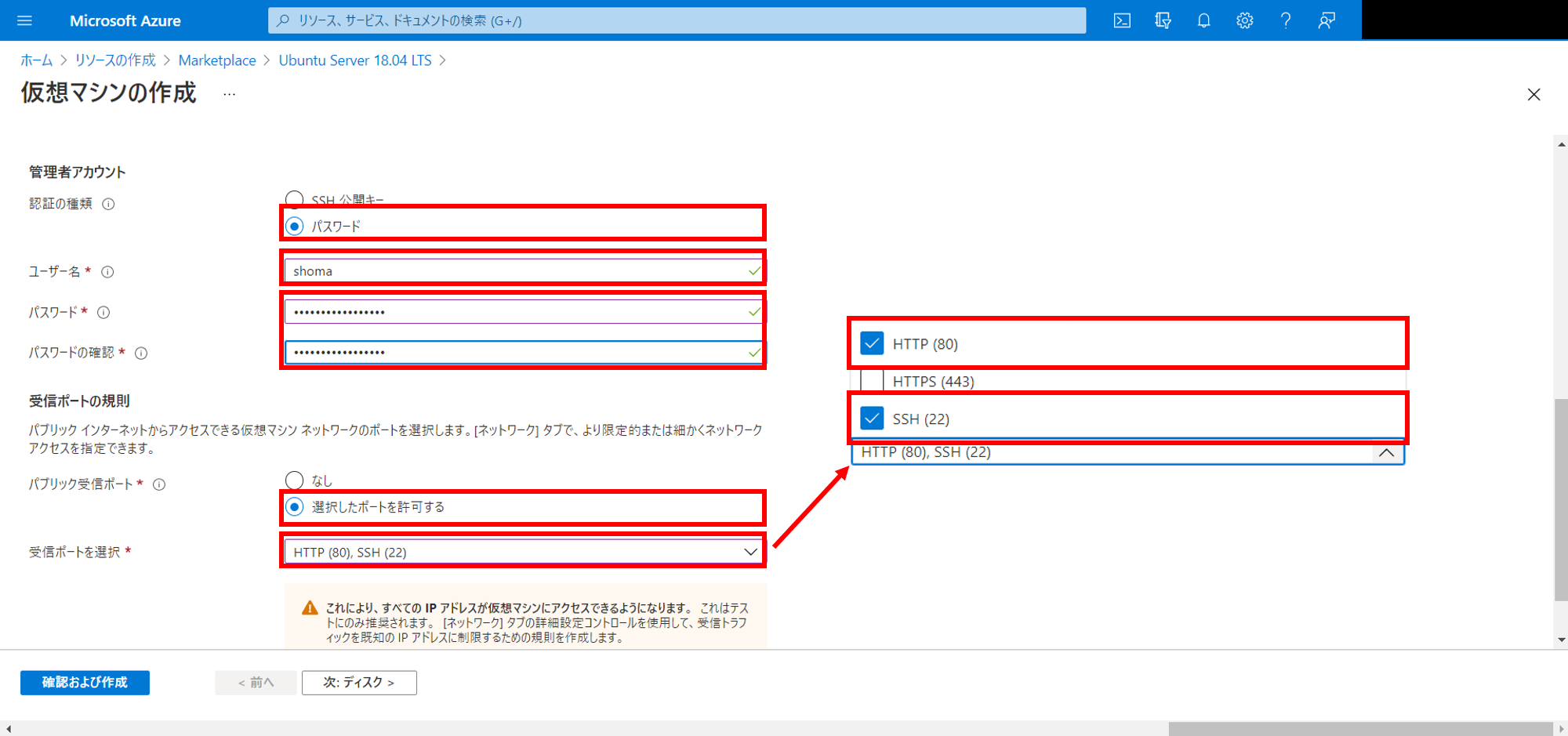Go to Ubuntu Server 18.04 LTS breadcrumb
The image size is (1568, 736).
[355, 60]
